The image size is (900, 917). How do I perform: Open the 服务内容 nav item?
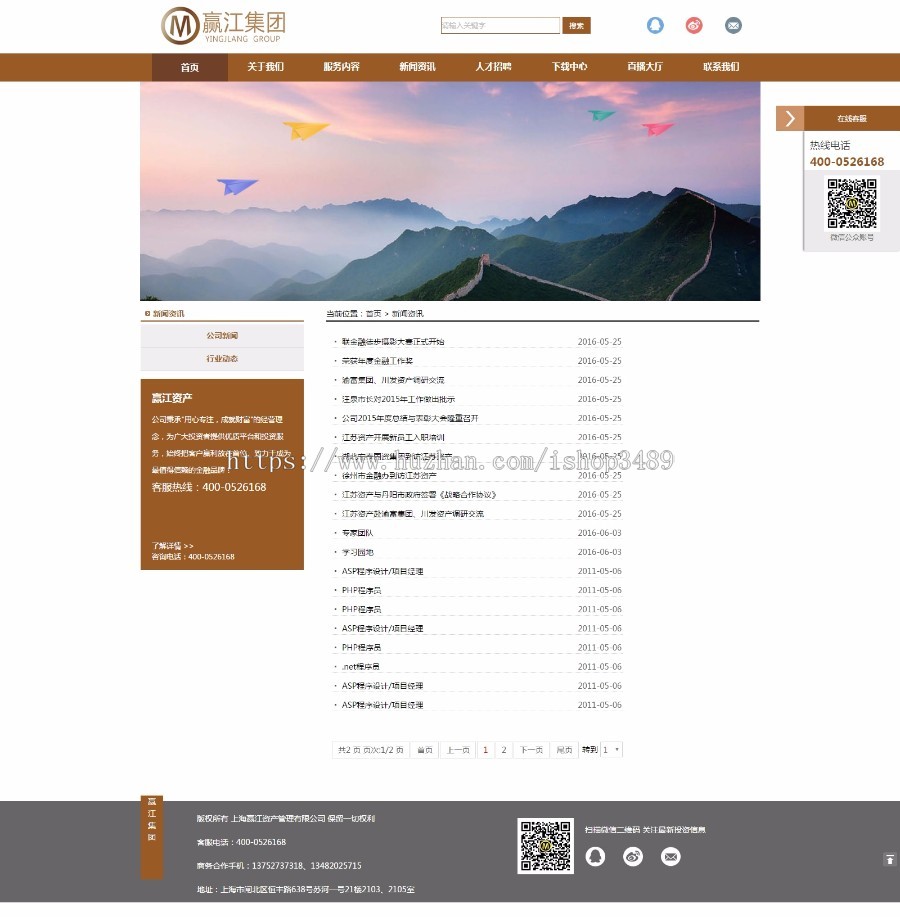pos(342,67)
